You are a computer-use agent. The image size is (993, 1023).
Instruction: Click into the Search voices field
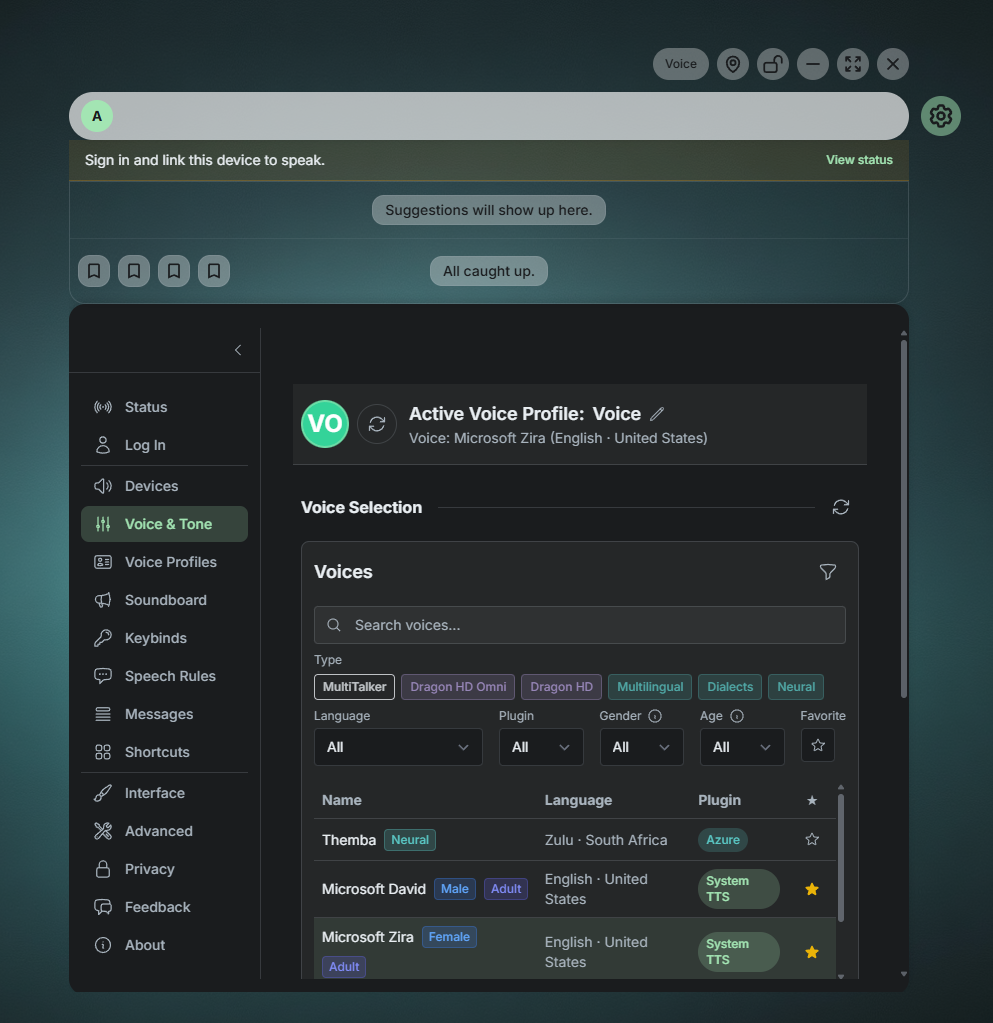579,625
